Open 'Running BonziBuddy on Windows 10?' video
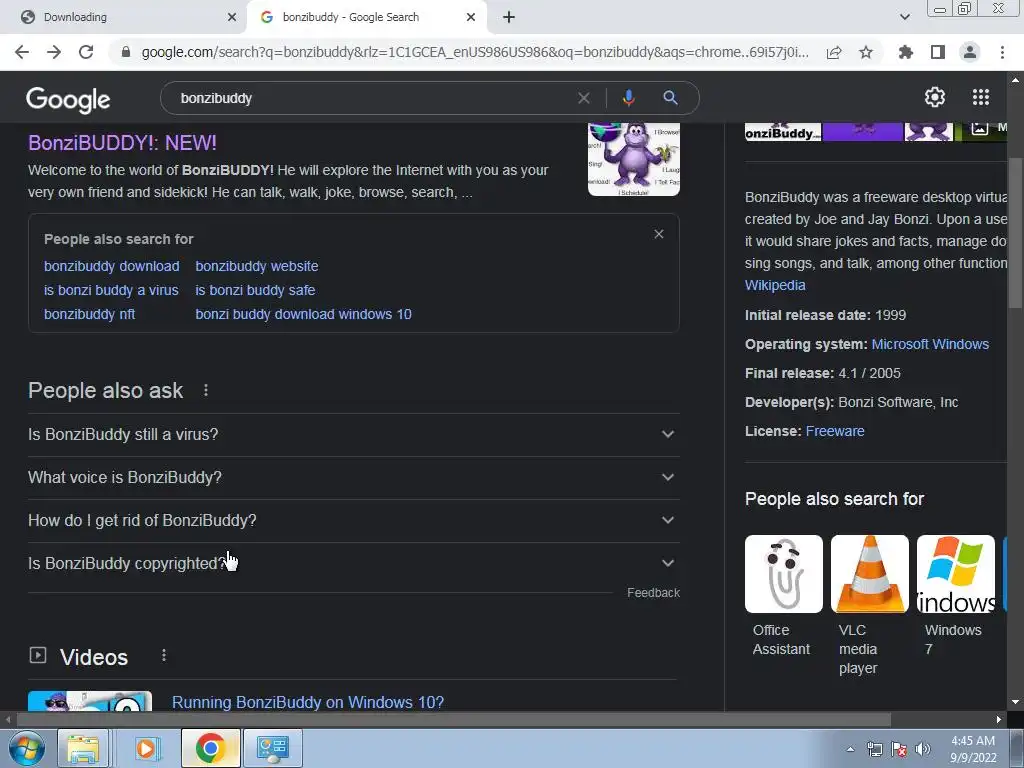This screenshot has width=1024, height=768. (308, 702)
